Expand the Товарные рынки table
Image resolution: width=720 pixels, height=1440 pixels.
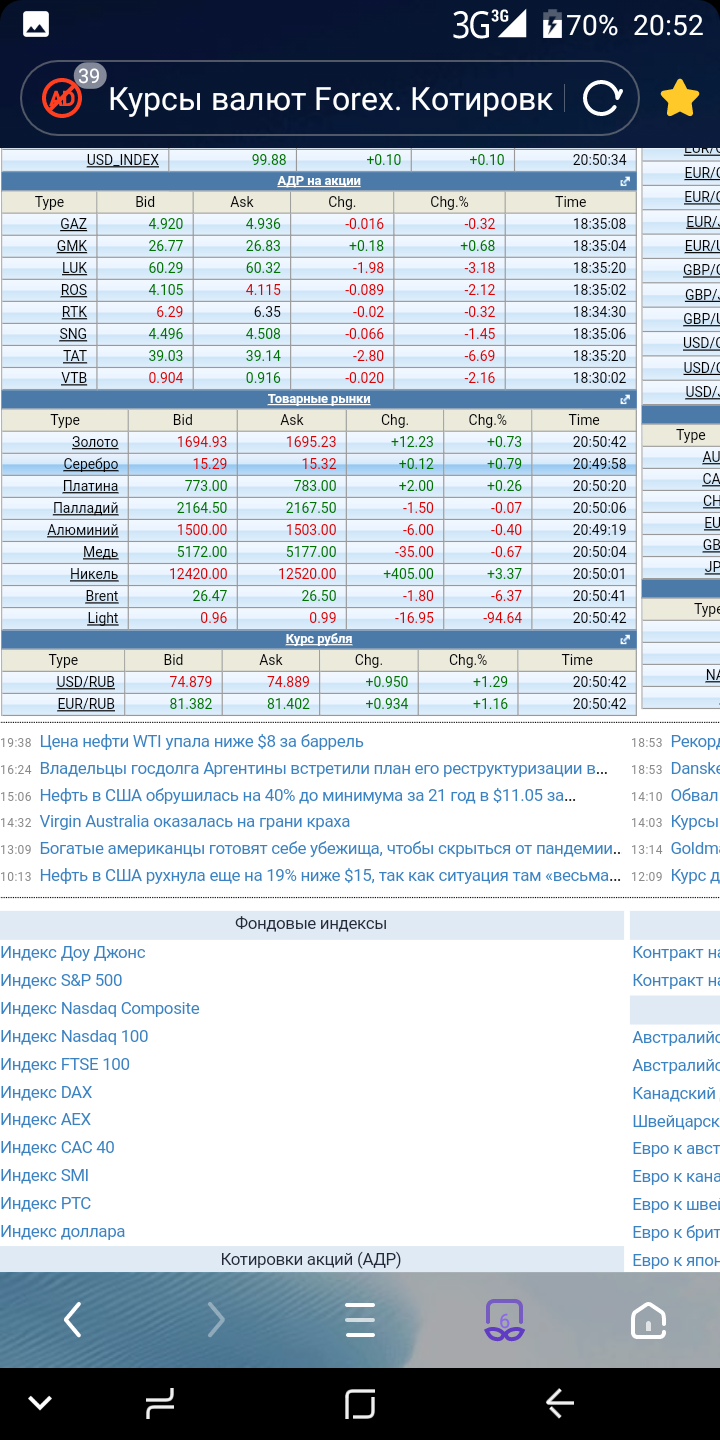click(x=625, y=399)
